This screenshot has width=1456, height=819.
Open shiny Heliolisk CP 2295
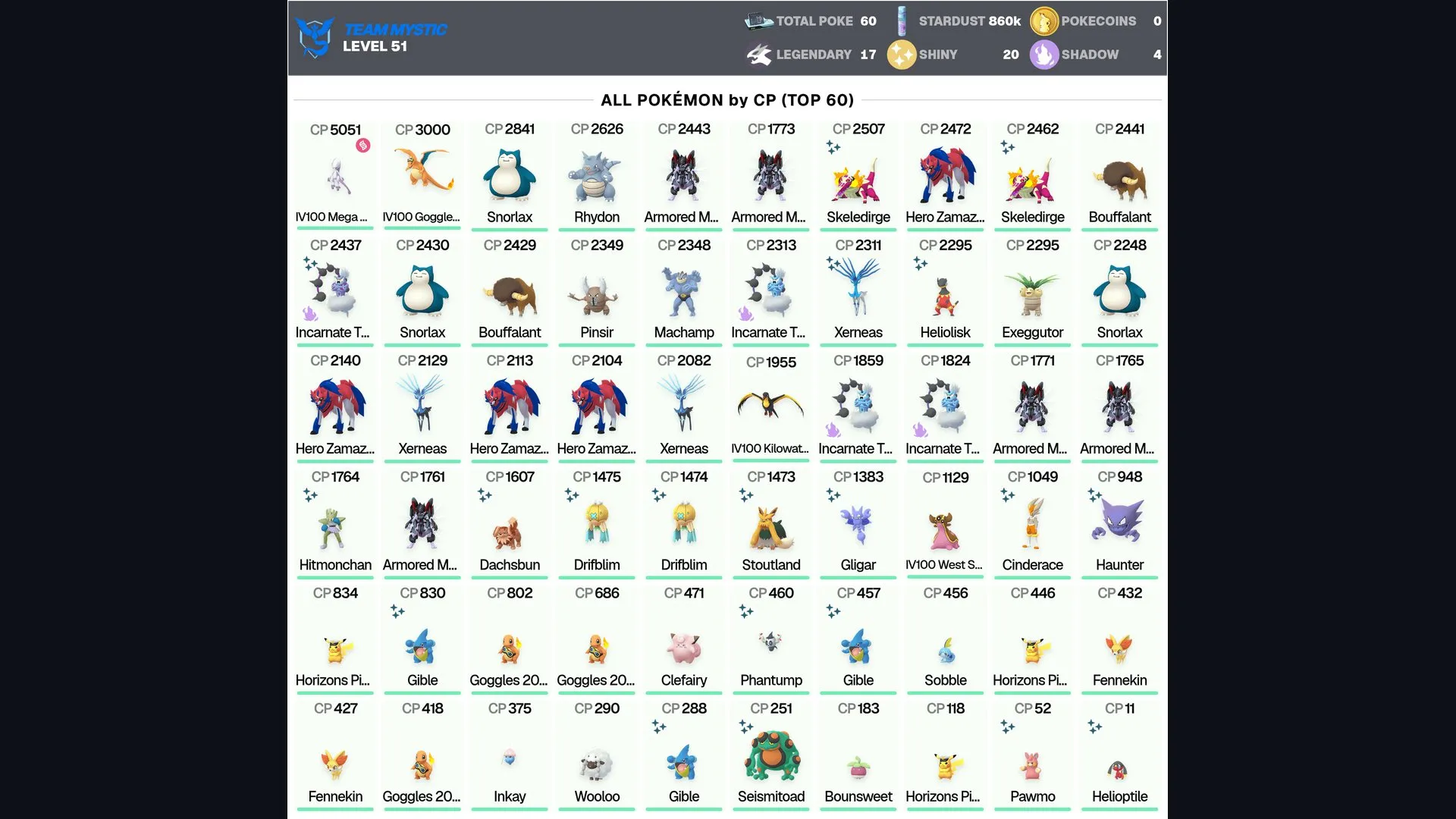946,292
